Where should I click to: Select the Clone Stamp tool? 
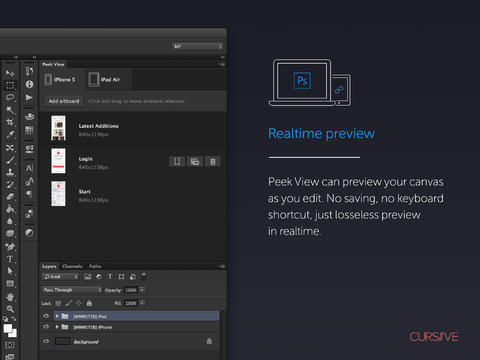click(x=10, y=172)
